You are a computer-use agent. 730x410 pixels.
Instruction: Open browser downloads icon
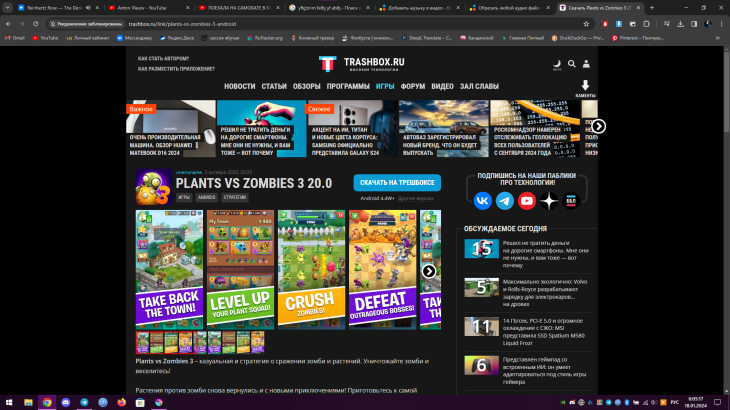click(x=680, y=24)
